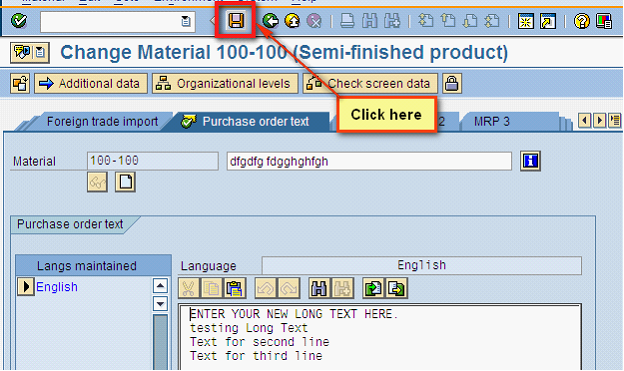Click the create new text document icon
Viewport: 624px width, 371px height.
coord(125,182)
